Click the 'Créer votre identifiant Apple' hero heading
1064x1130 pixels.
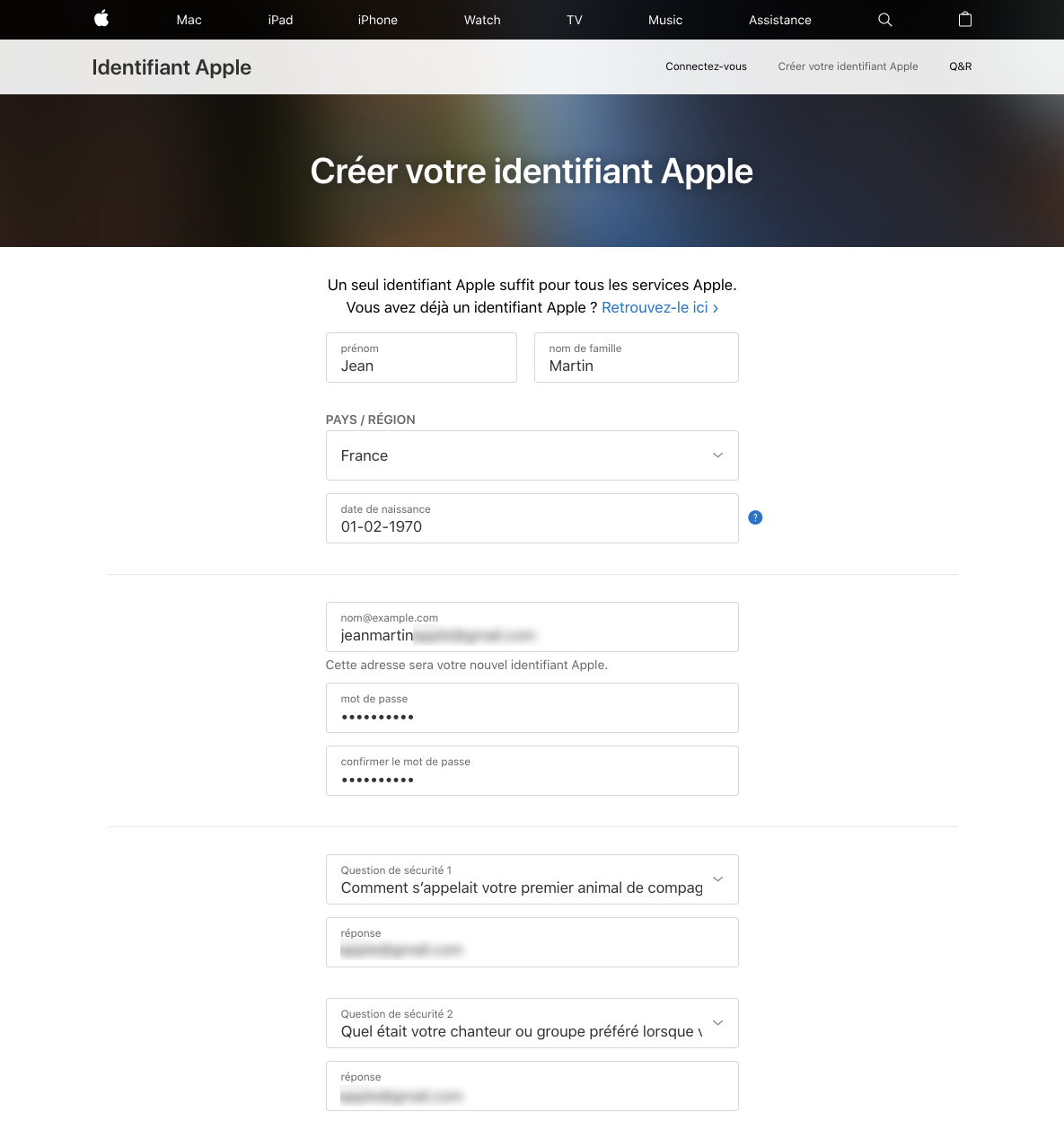pyautogui.click(x=532, y=172)
